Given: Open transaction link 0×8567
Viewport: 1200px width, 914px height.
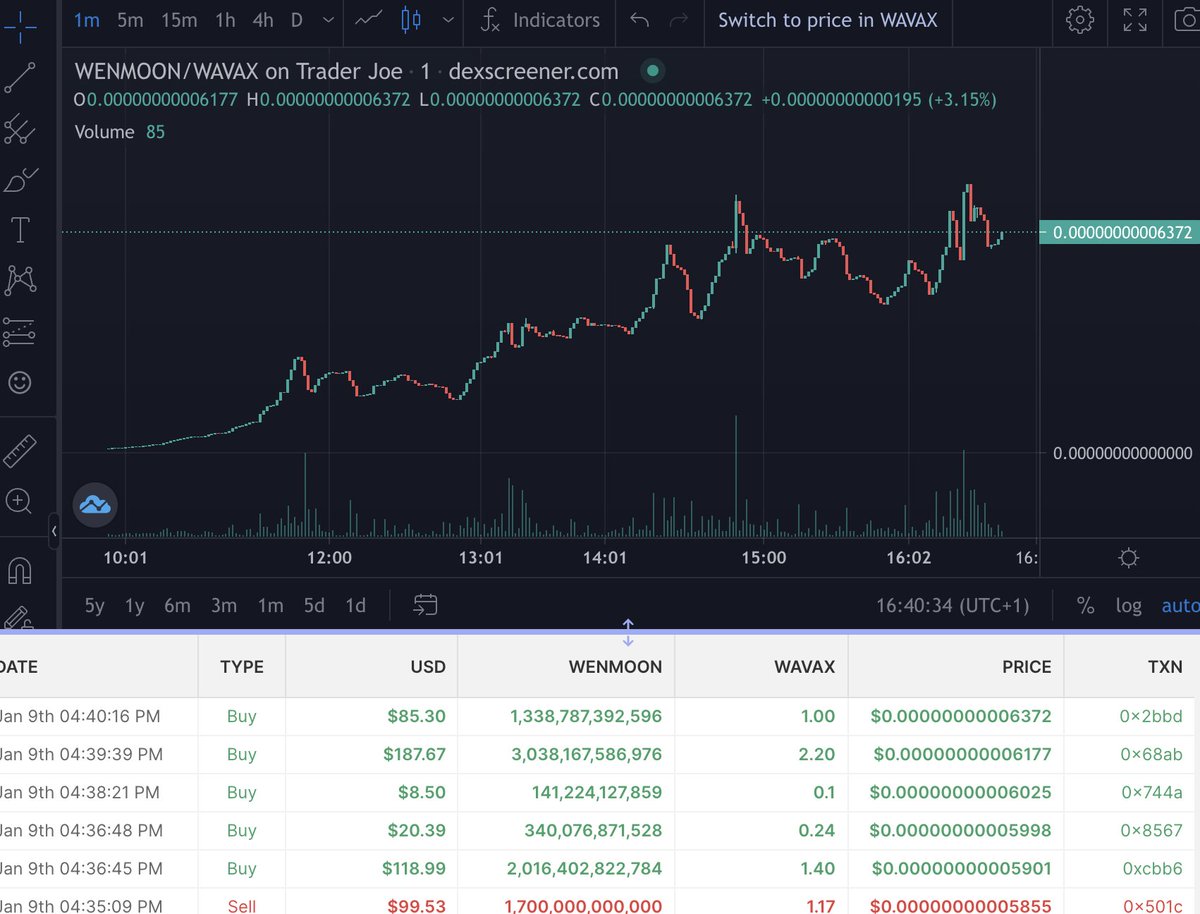Looking at the screenshot, I should click(1151, 830).
